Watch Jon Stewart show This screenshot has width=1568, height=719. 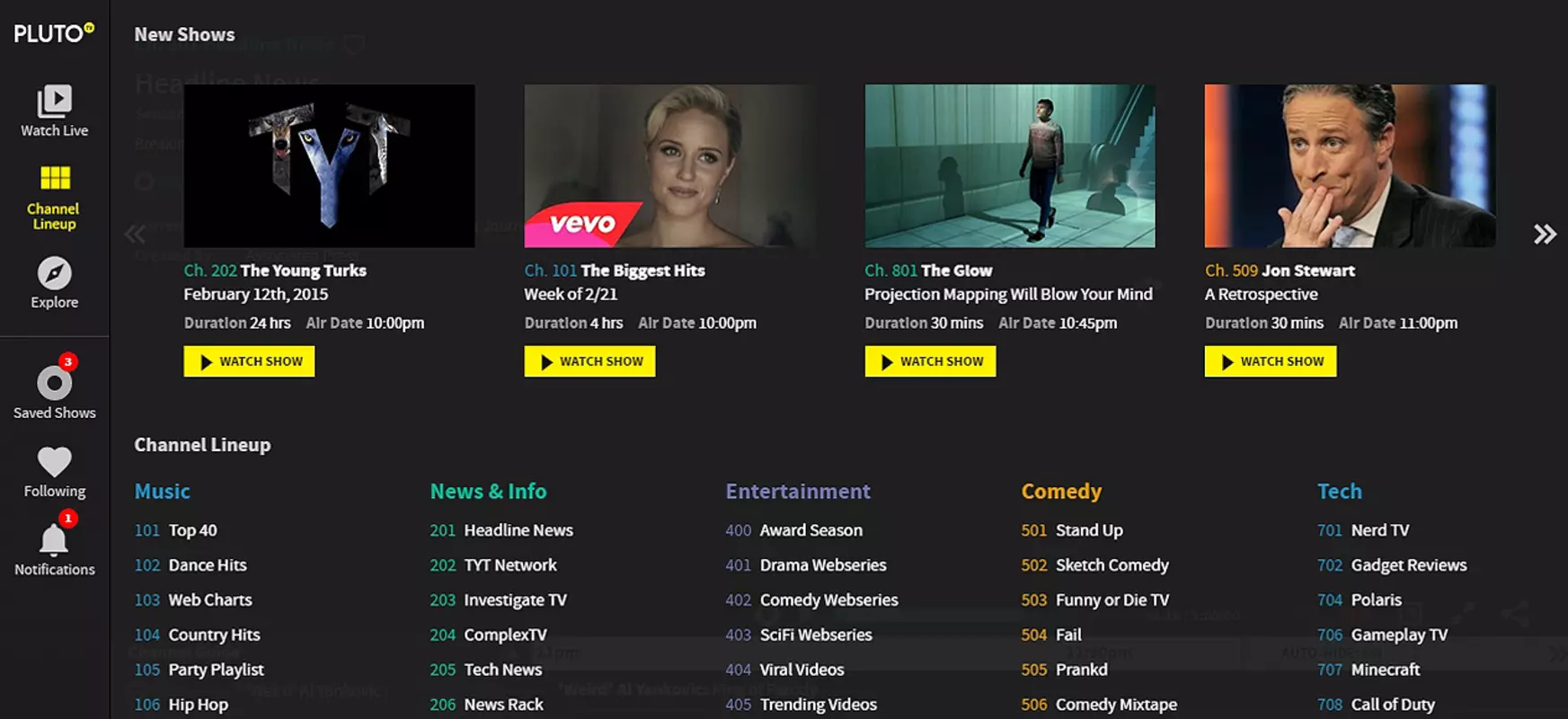click(x=1271, y=361)
